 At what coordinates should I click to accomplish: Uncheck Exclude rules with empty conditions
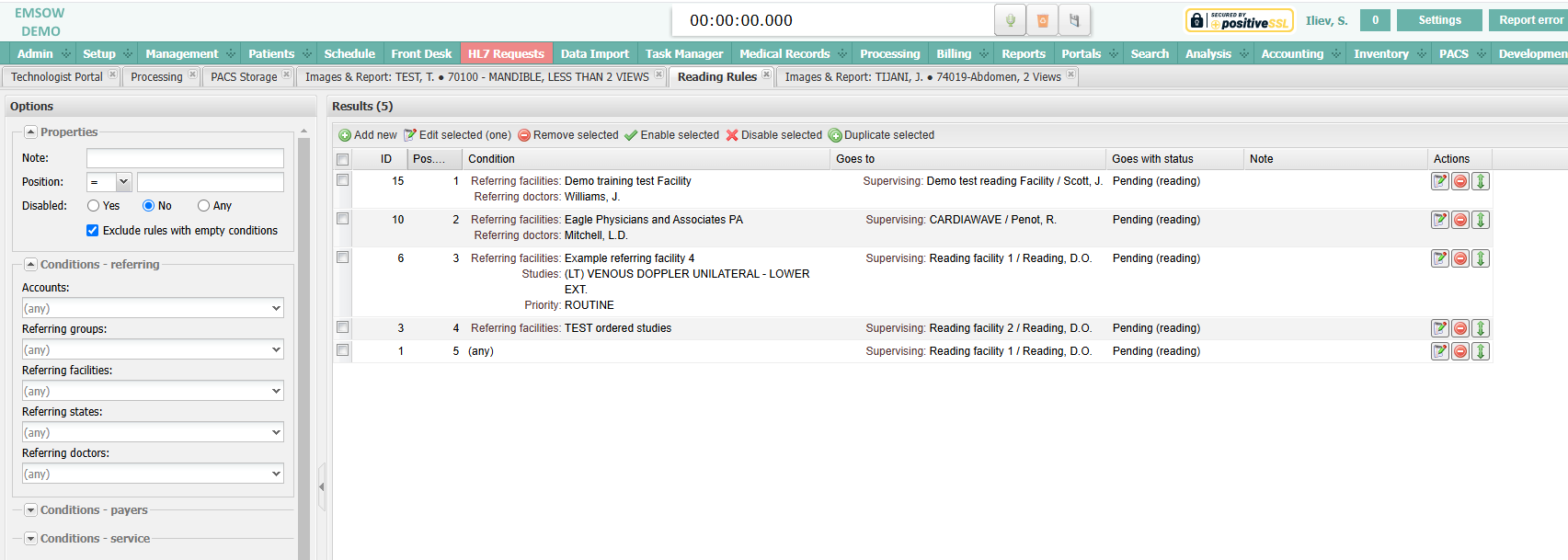click(x=92, y=231)
